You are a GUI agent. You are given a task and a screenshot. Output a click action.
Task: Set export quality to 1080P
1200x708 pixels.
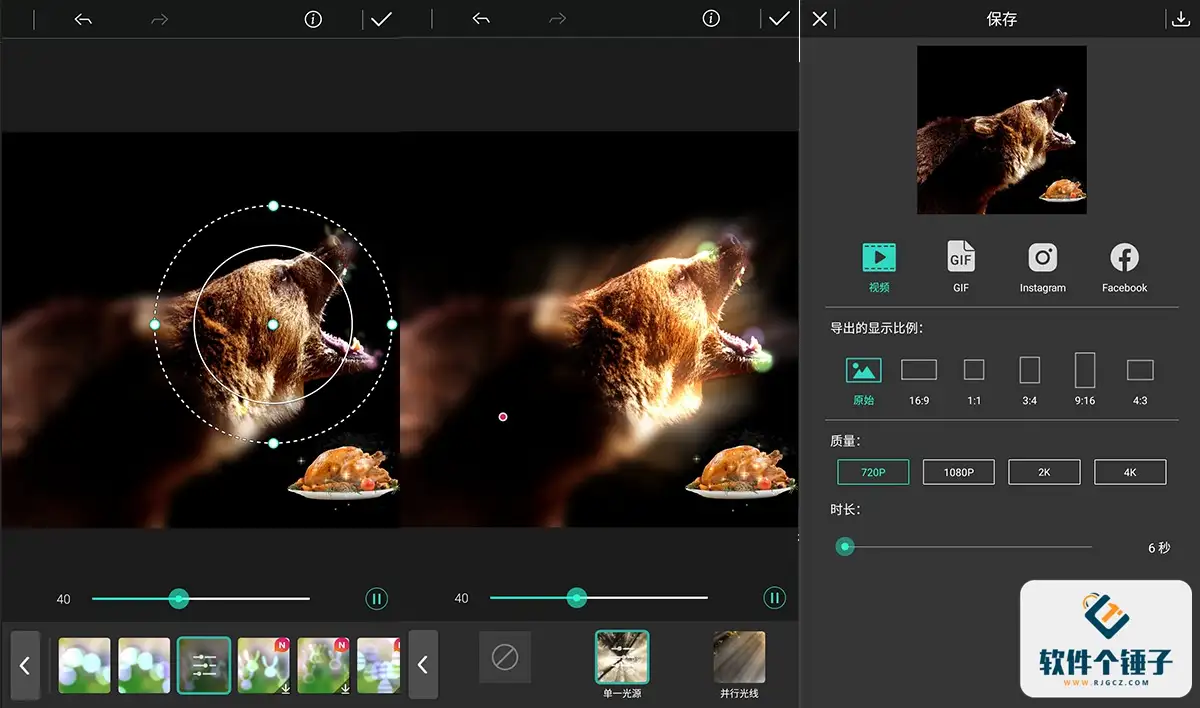[x=958, y=471]
